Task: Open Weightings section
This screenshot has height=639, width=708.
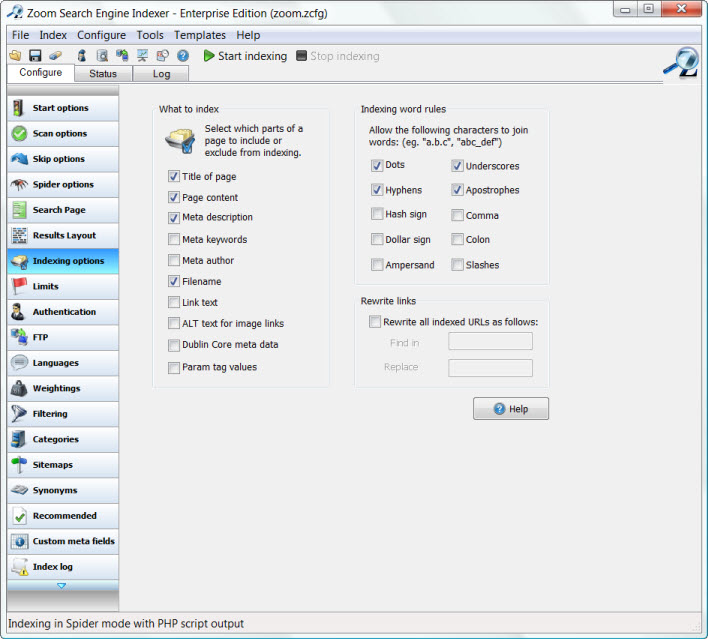Action: pos(63,388)
